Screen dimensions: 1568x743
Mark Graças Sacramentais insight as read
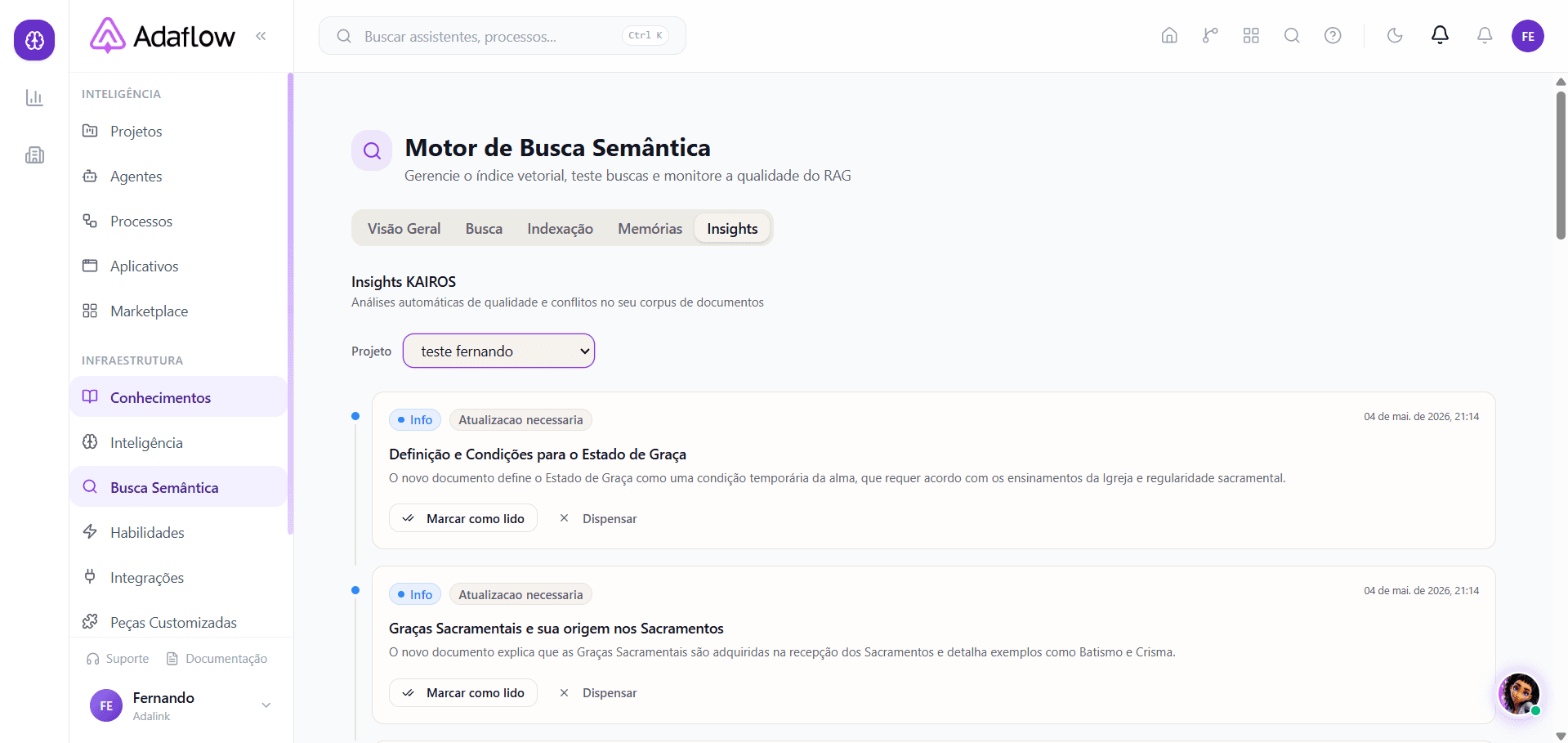[x=463, y=692]
